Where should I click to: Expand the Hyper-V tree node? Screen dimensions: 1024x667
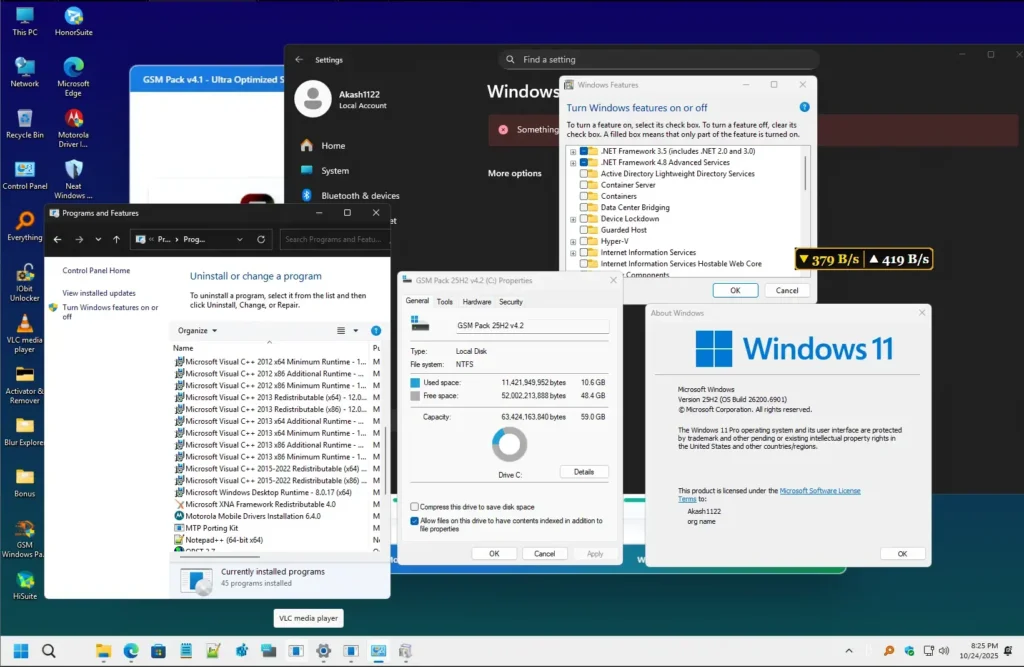click(x=572, y=241)
